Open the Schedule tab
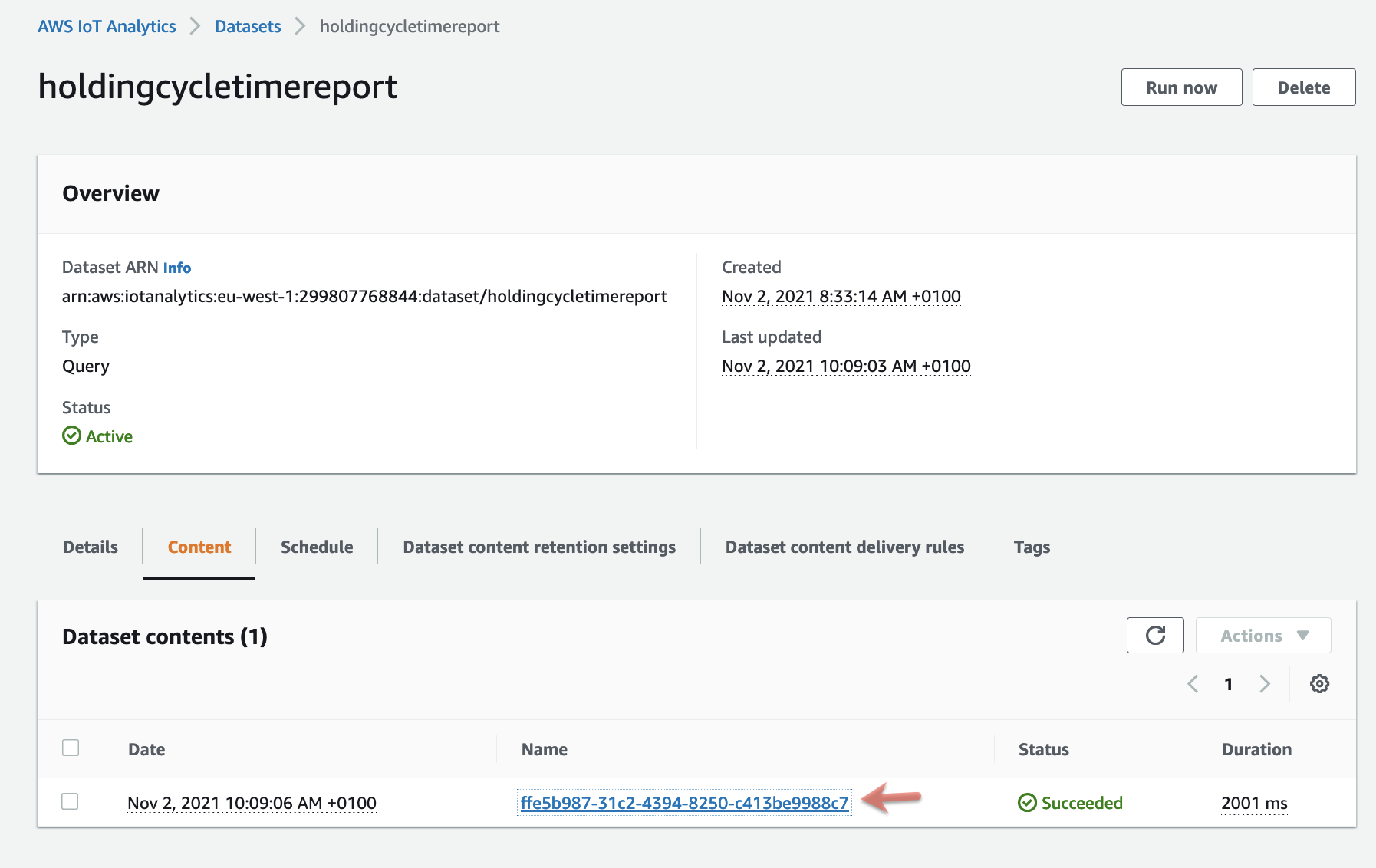Image resolution: width=1376 pixels, height=868 pixels. [316, 547]
